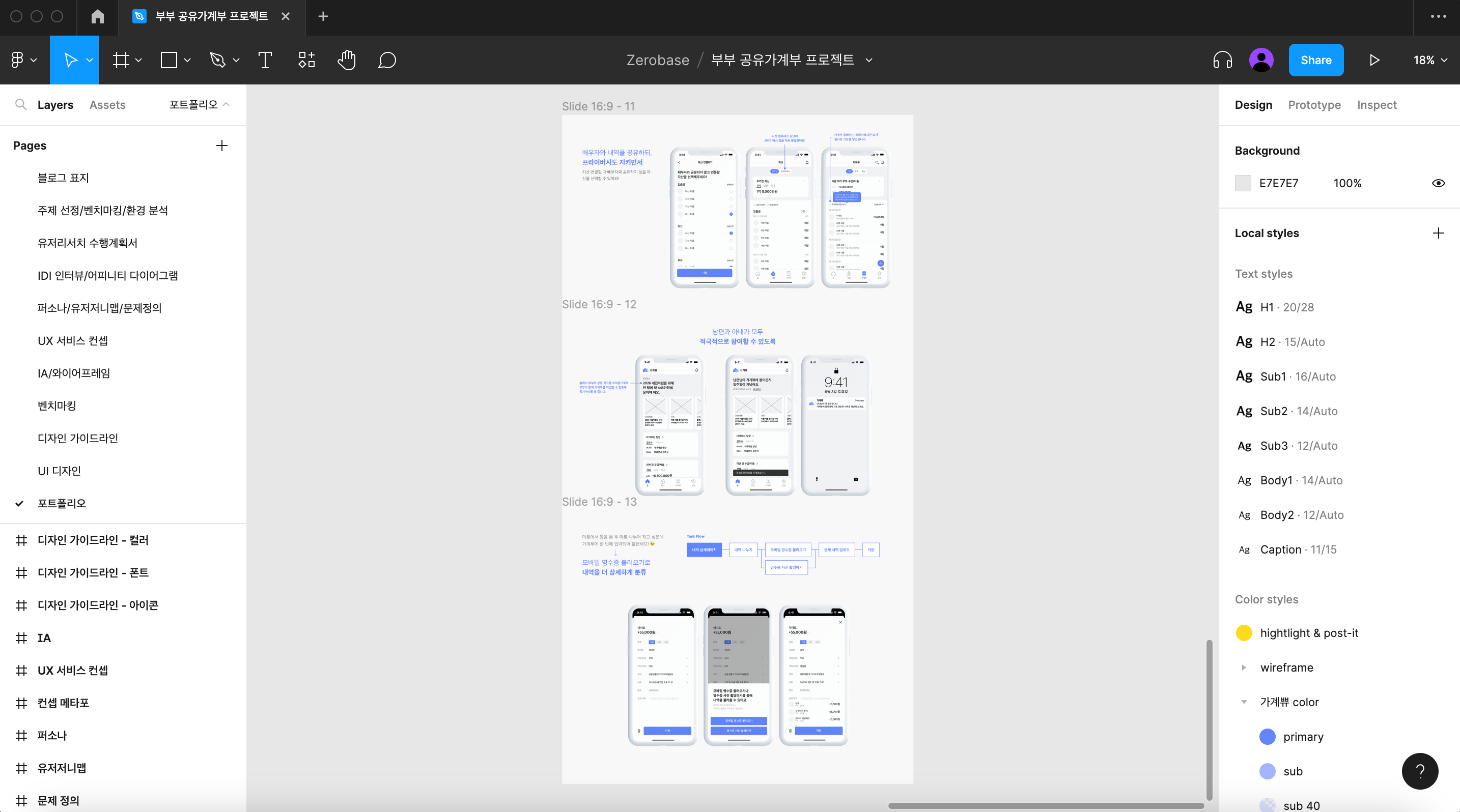Select the Slide 16:9 - 11 frame label
This screenshot has height=812, width=1460.
[598, 106]
